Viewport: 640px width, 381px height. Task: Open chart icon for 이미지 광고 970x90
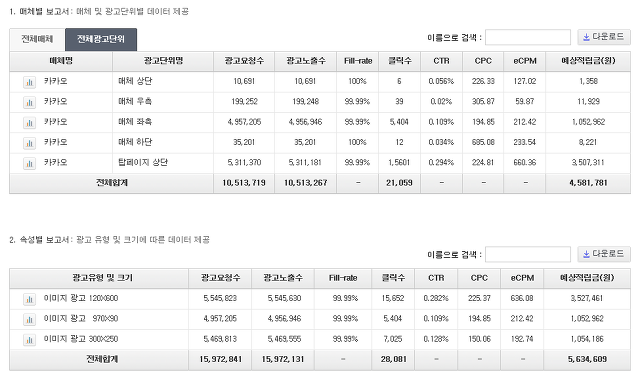(29, 319)
